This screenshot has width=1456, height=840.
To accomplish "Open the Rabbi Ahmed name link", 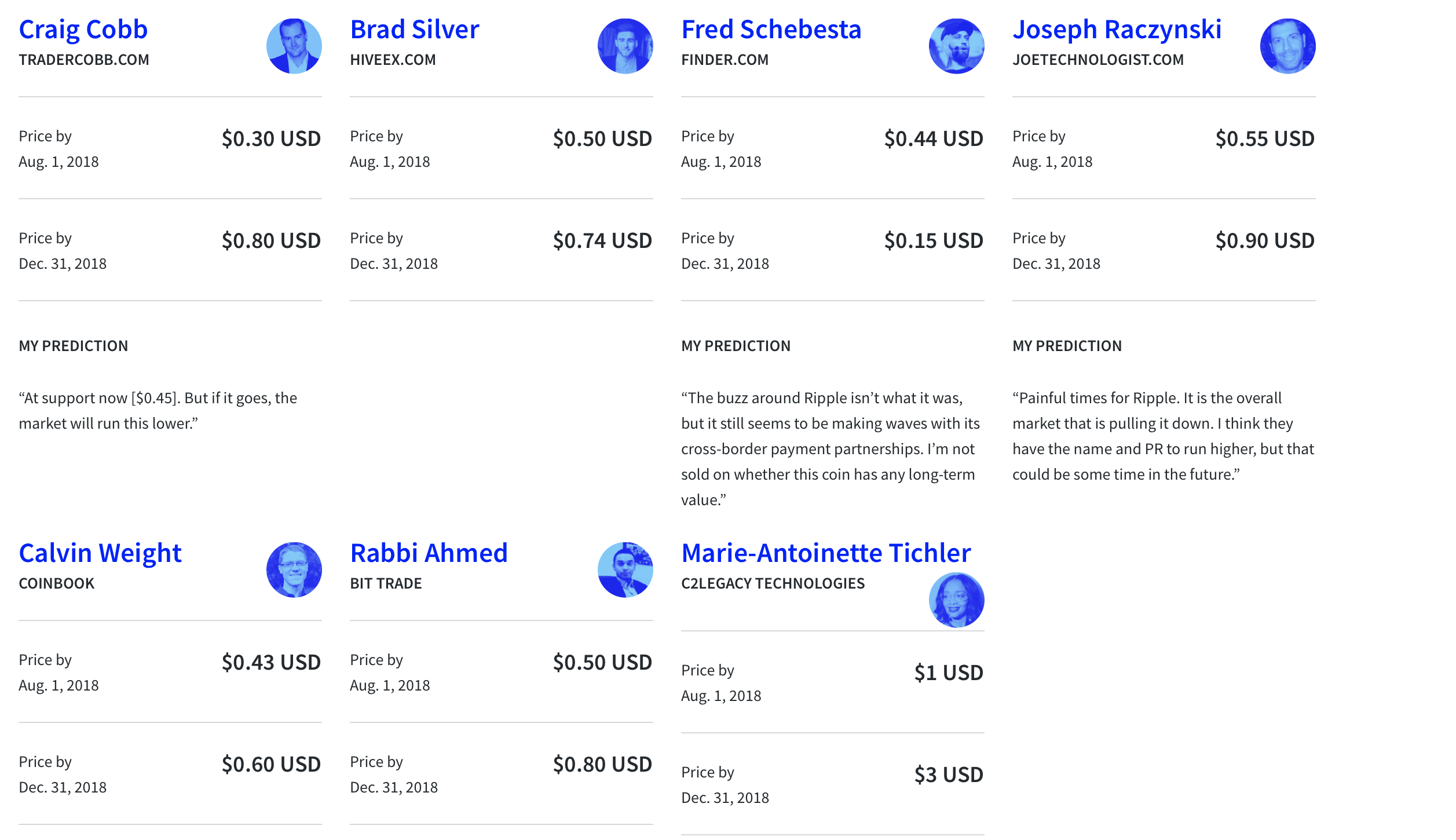I will click(429, 553).
